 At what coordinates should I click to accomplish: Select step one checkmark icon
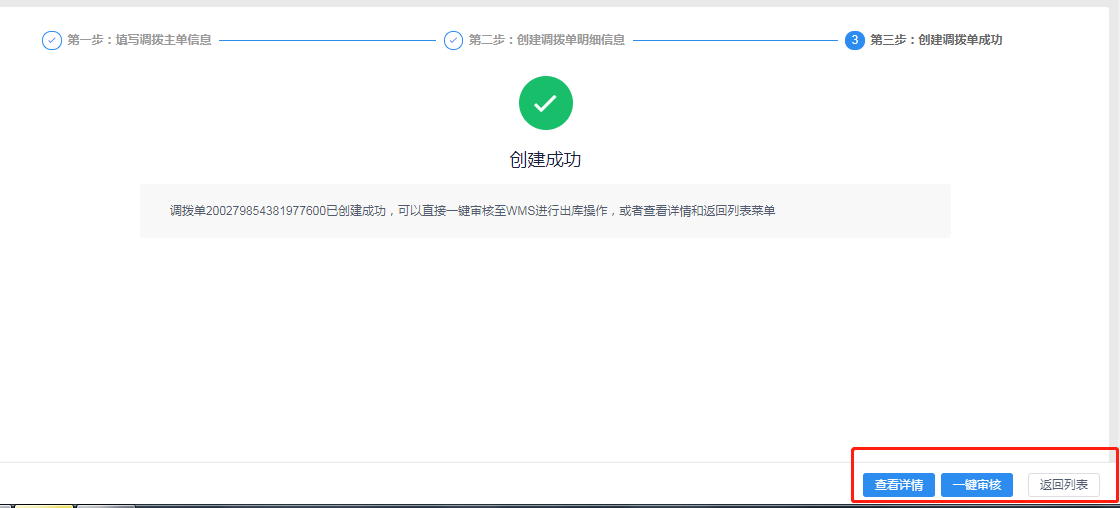coord(51,40)
